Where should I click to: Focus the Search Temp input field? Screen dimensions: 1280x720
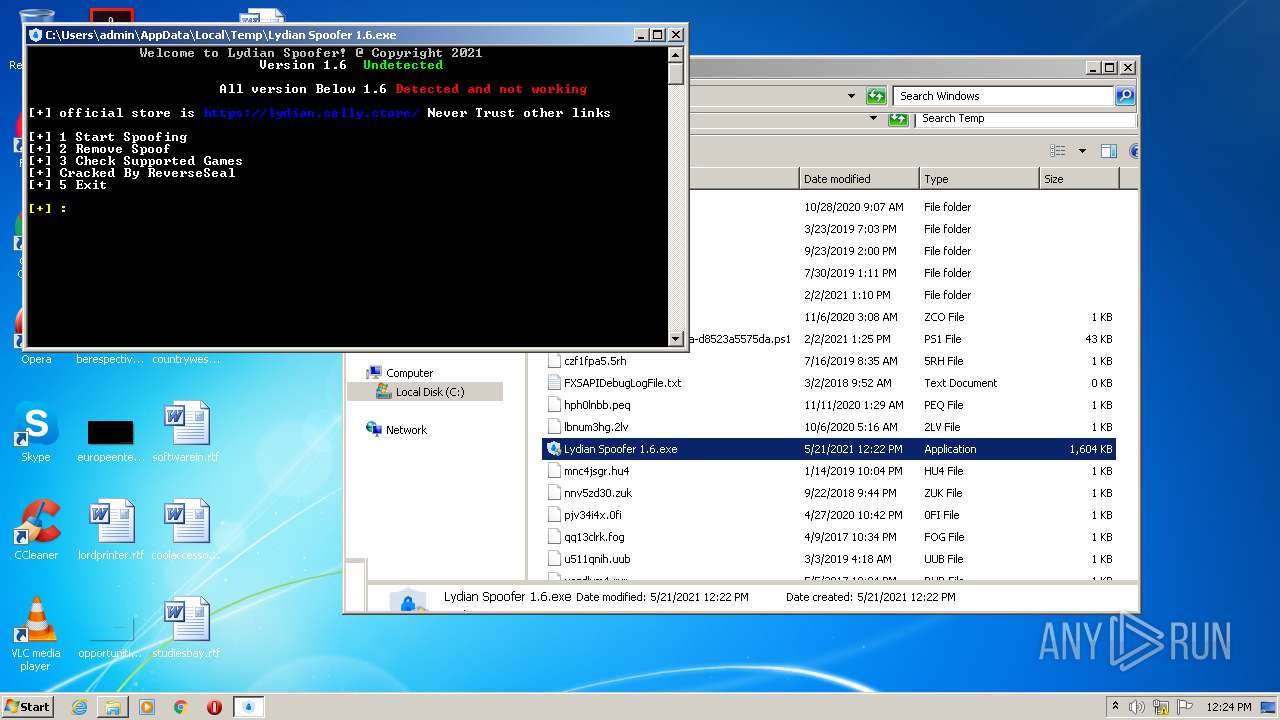tap(1025, 118)
